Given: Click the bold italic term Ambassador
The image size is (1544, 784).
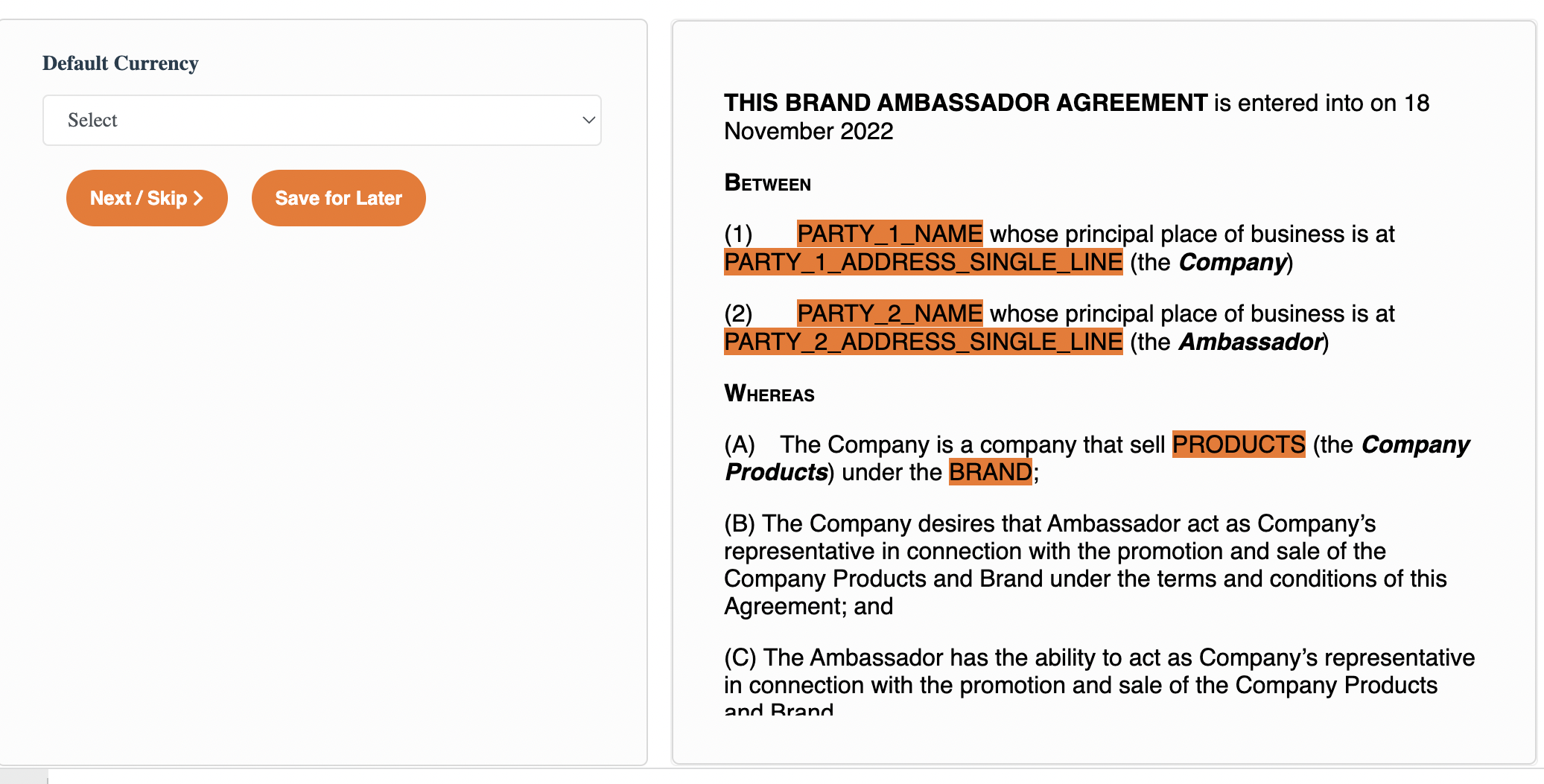Looking at the screenshot, I should (1251, 342).
